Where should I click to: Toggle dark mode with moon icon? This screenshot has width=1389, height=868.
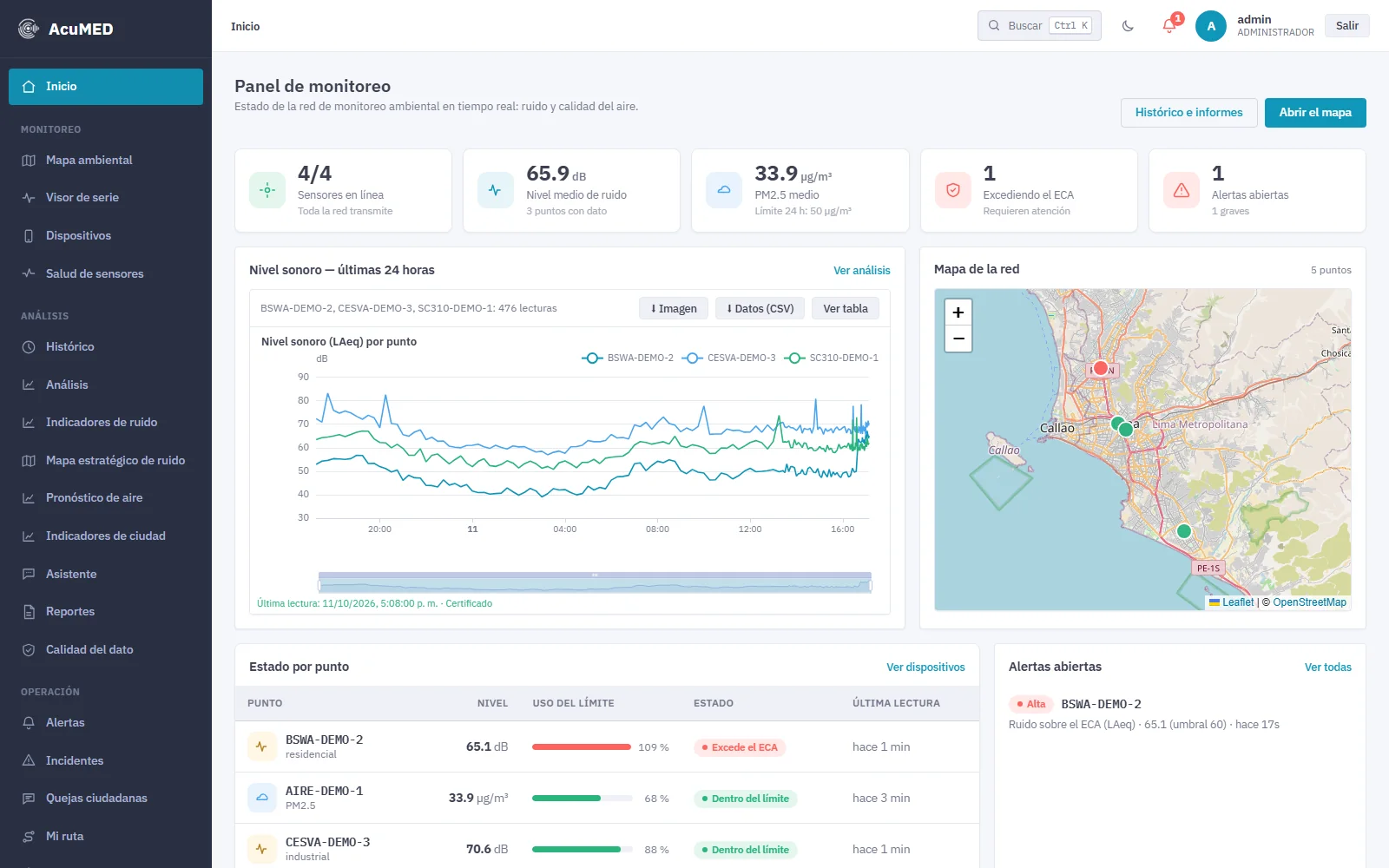click(1128, 26)
